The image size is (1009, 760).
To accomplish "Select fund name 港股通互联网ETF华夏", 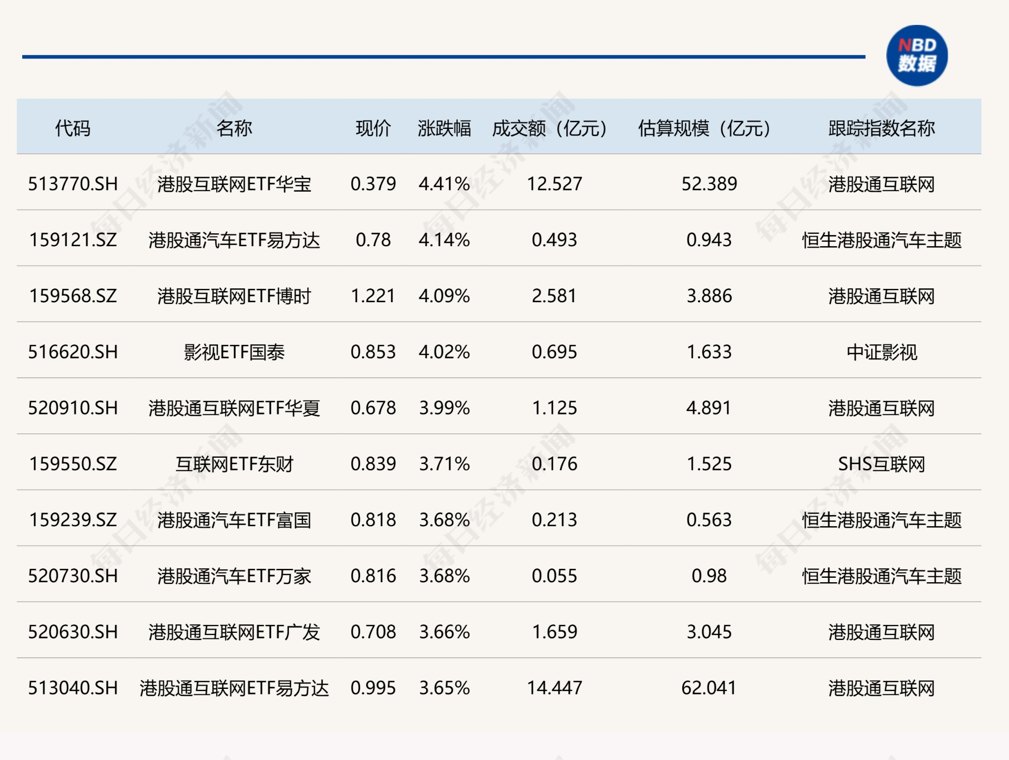I will [234, 408].
